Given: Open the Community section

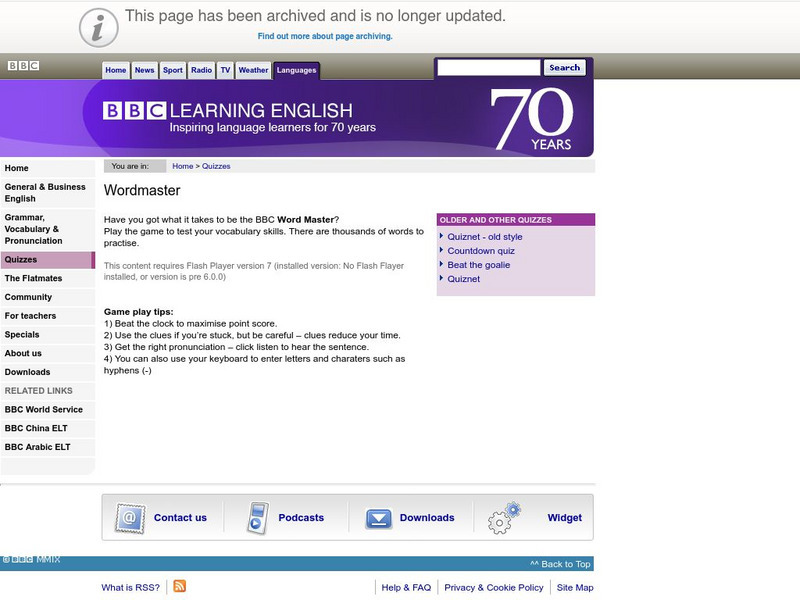Looking at the screenshot, I should coord(47,297).
